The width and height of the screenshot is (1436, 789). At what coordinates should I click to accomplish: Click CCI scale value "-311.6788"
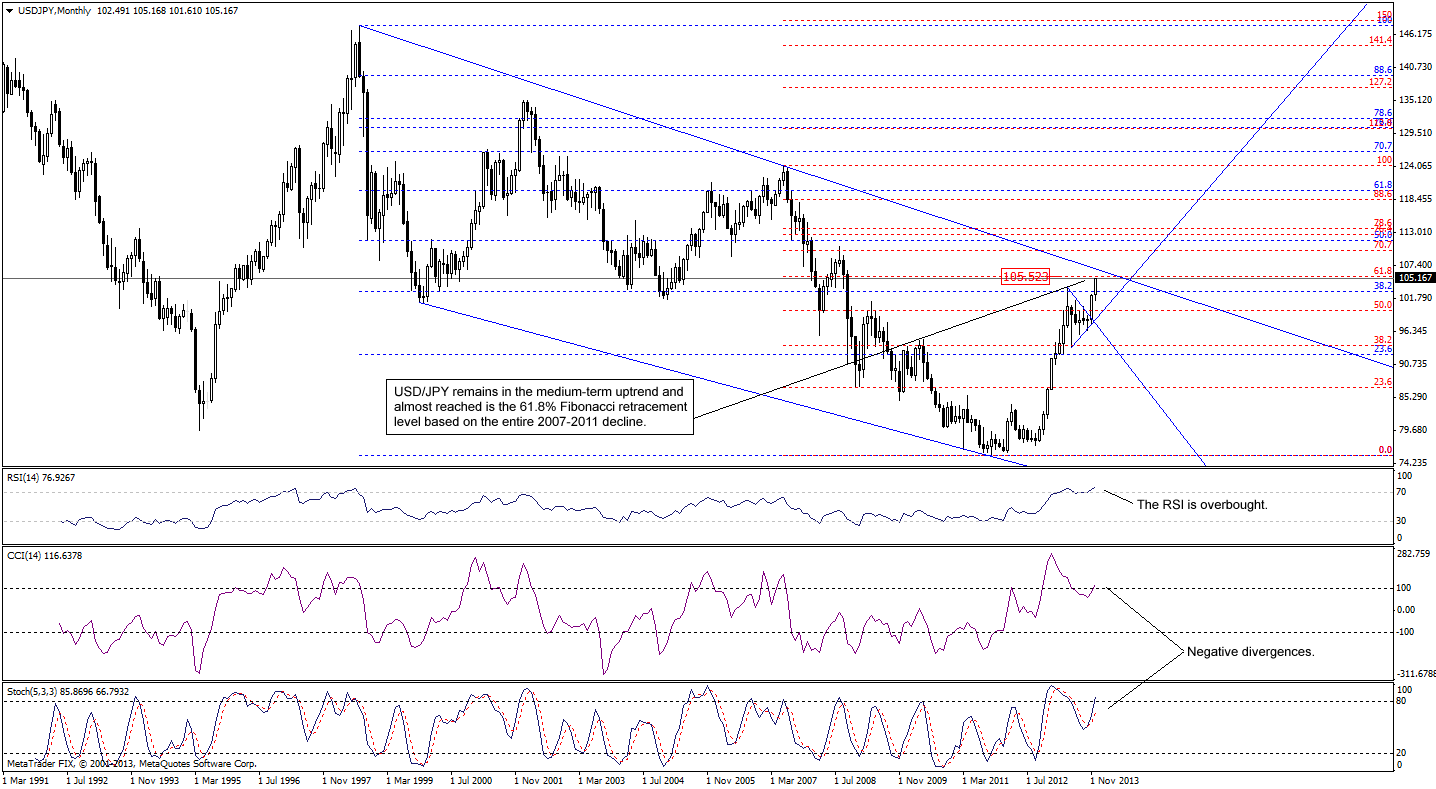click(1417, 674)
